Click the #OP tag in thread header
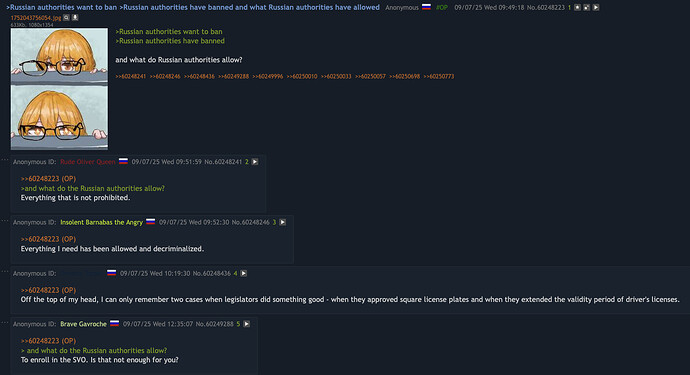 pyautogui.click(x=442, y=7)
